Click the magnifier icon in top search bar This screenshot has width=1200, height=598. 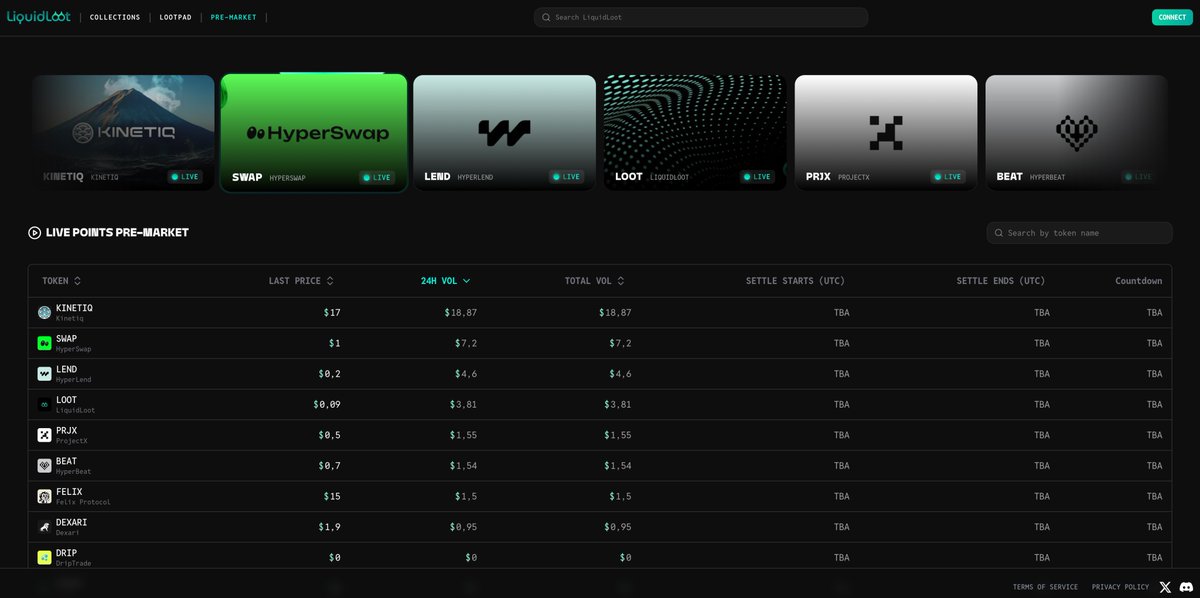(x=546, y=17)
